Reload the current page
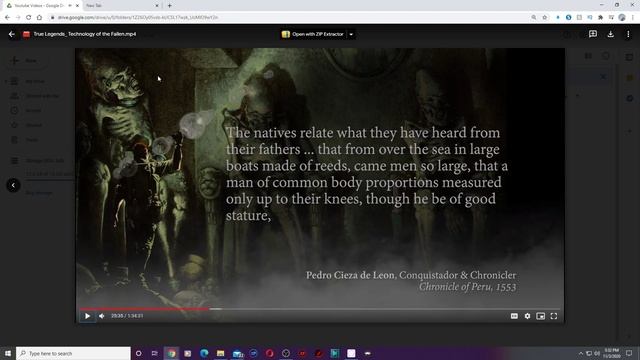The image size is (640, 360). (x=28, y=18)
